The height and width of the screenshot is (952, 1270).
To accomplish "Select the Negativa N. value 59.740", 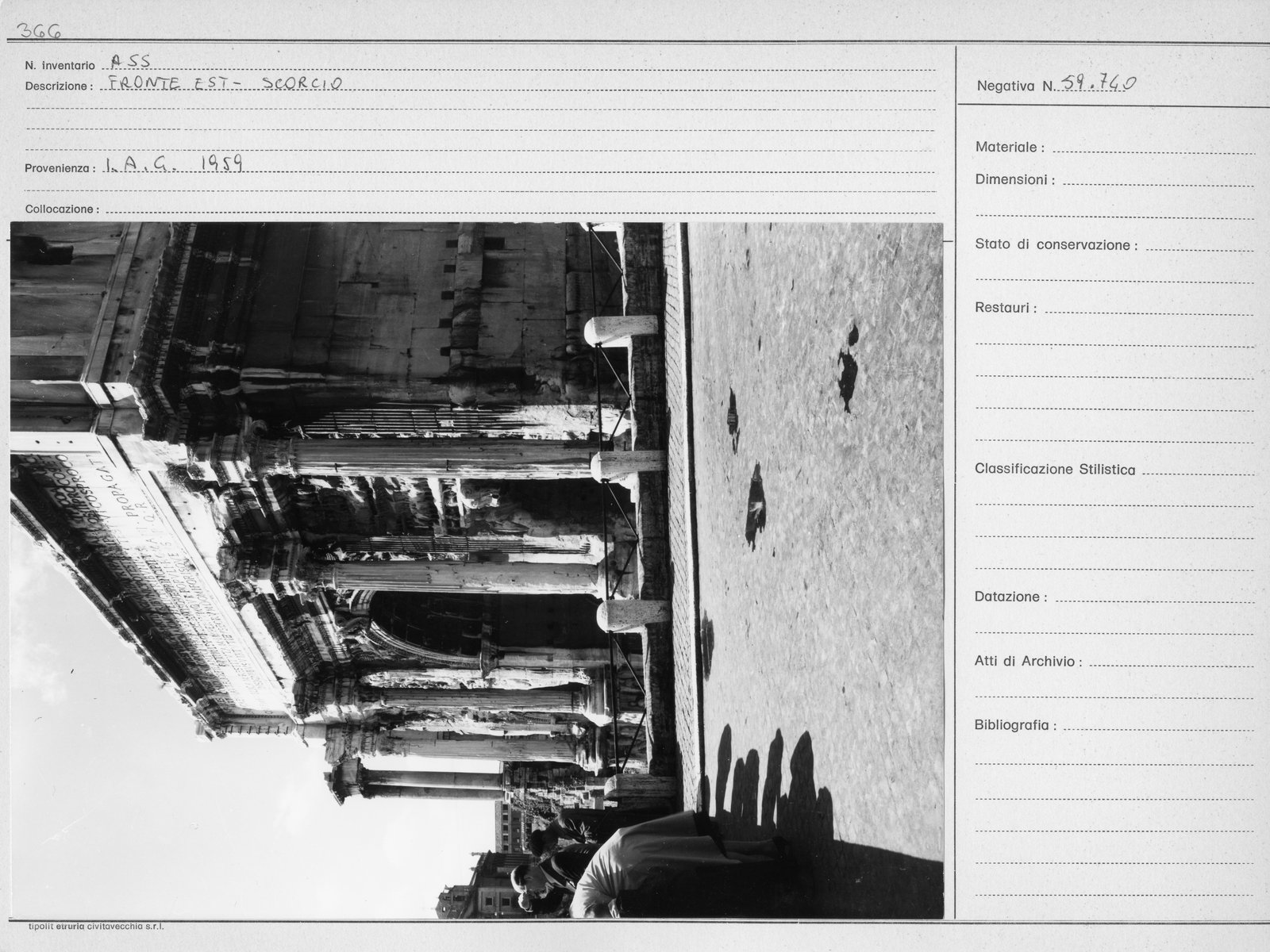I will coord(1099,83).
